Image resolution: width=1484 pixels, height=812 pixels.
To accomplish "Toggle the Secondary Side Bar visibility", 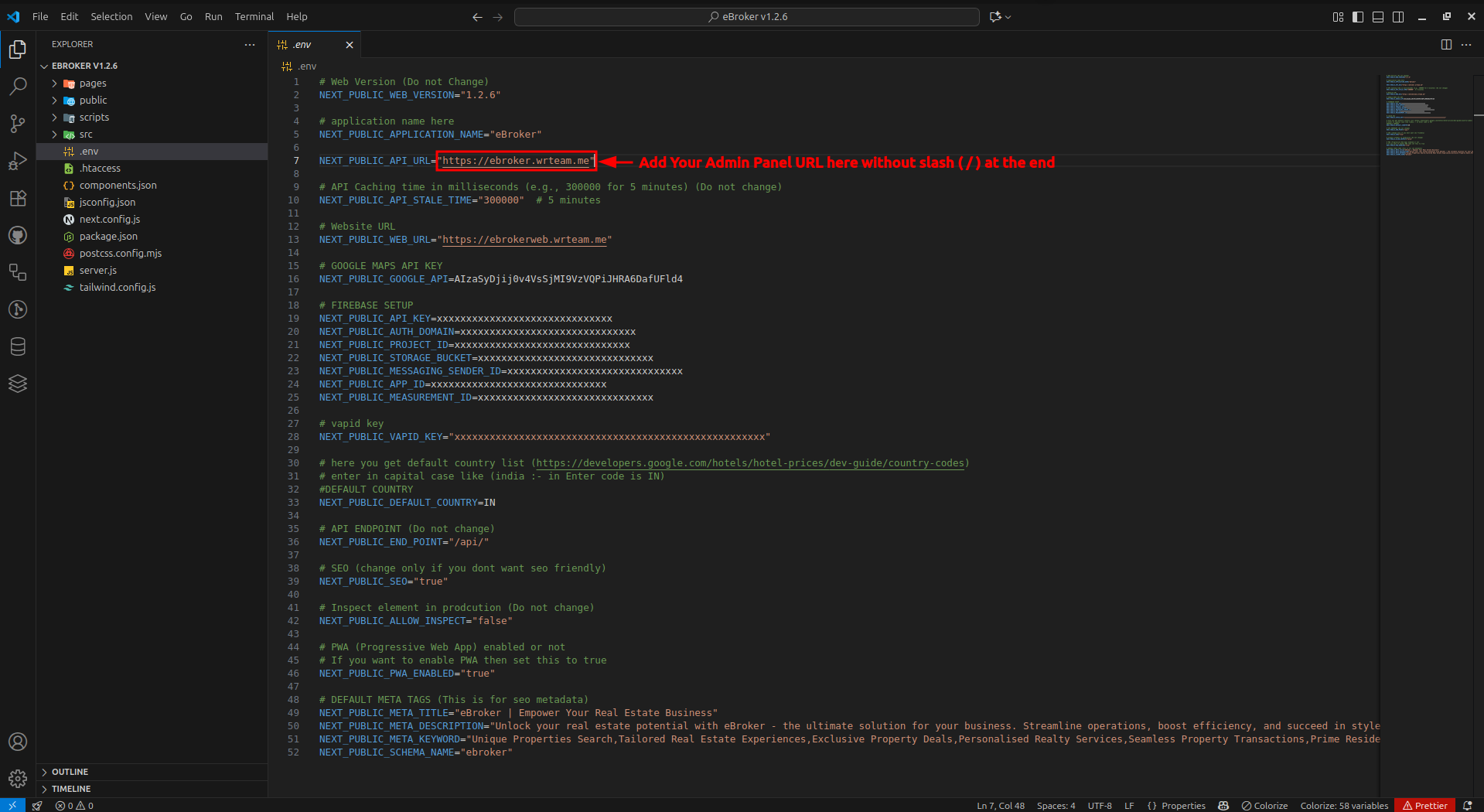I will point(1398,16).
